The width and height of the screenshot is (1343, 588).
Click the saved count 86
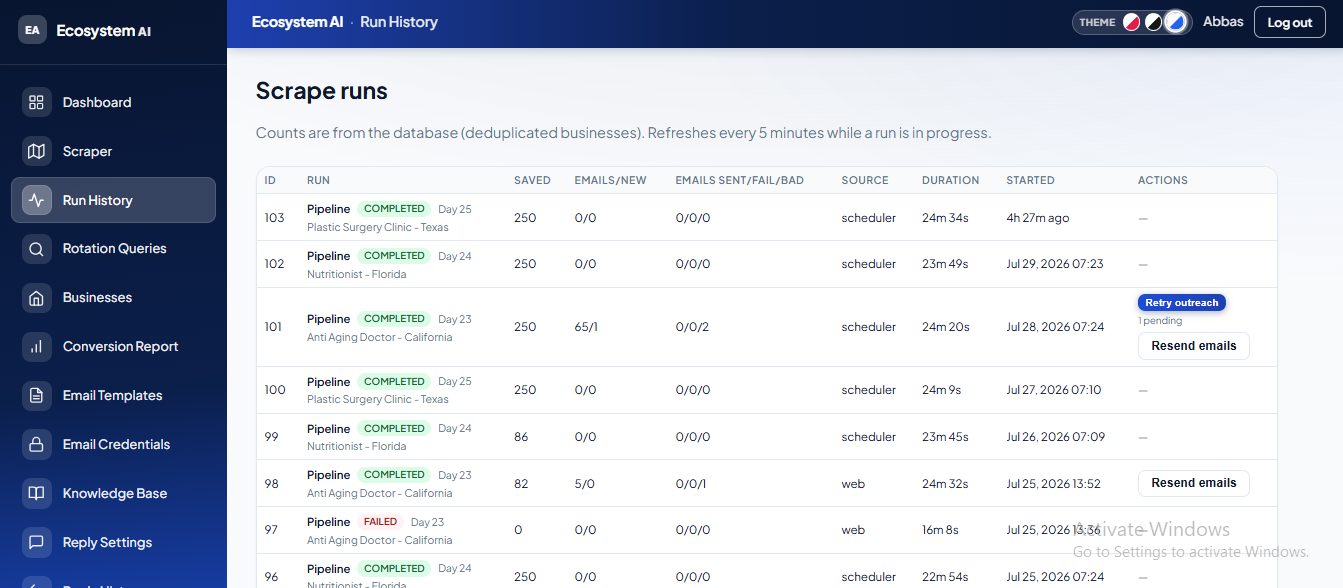tap(521, 437)
